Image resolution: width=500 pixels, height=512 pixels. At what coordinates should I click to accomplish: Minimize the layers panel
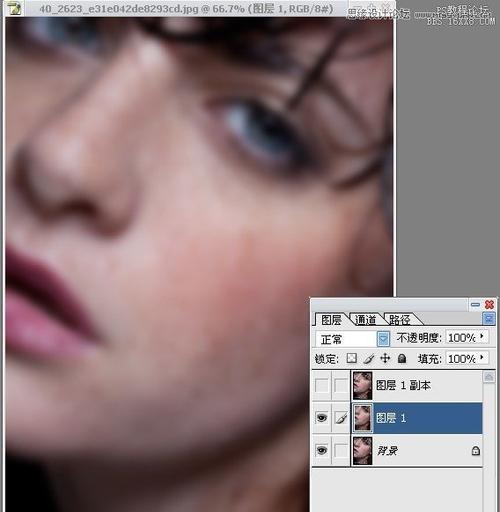coord(475,304)
